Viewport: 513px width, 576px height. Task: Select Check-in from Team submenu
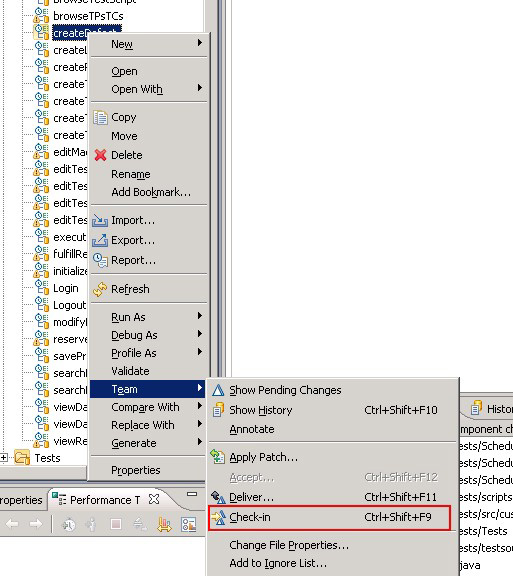point(329,518)
